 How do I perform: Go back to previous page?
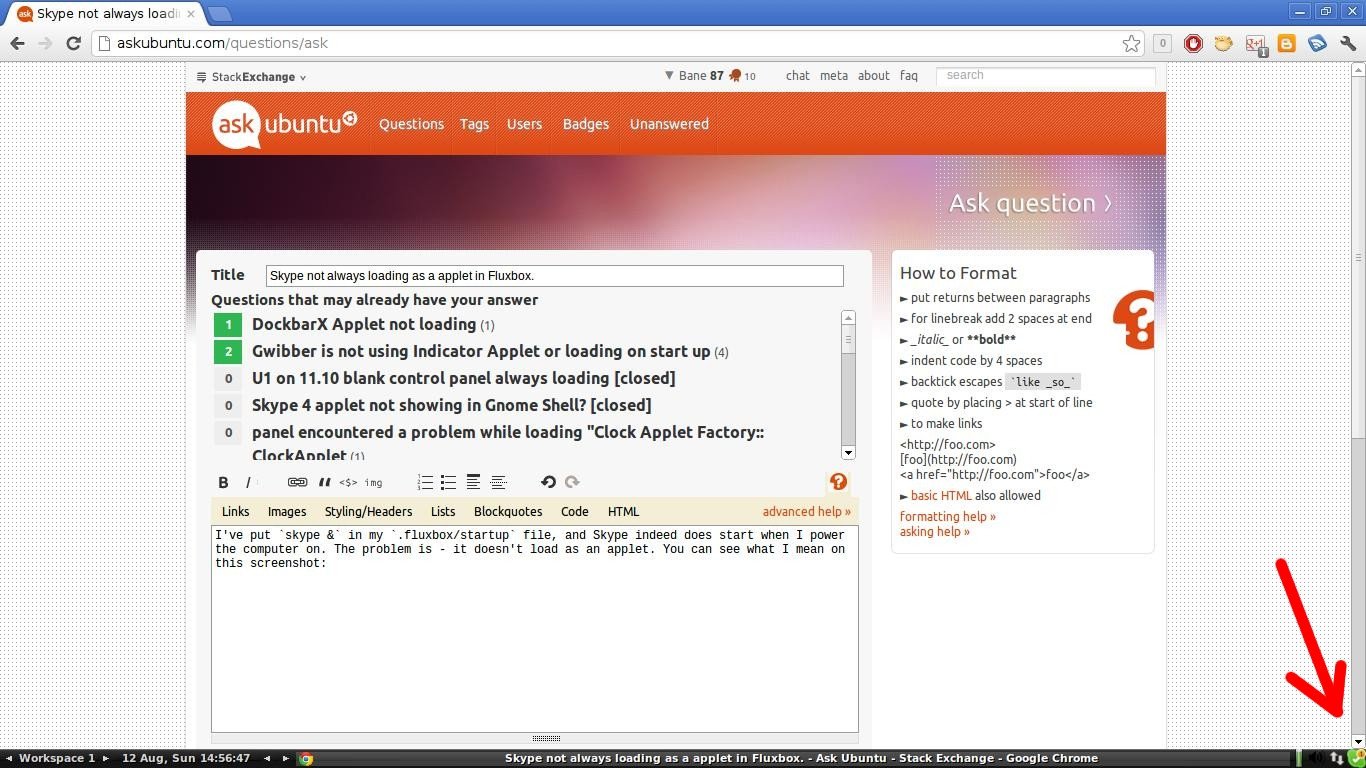click(x=17, y=43)
